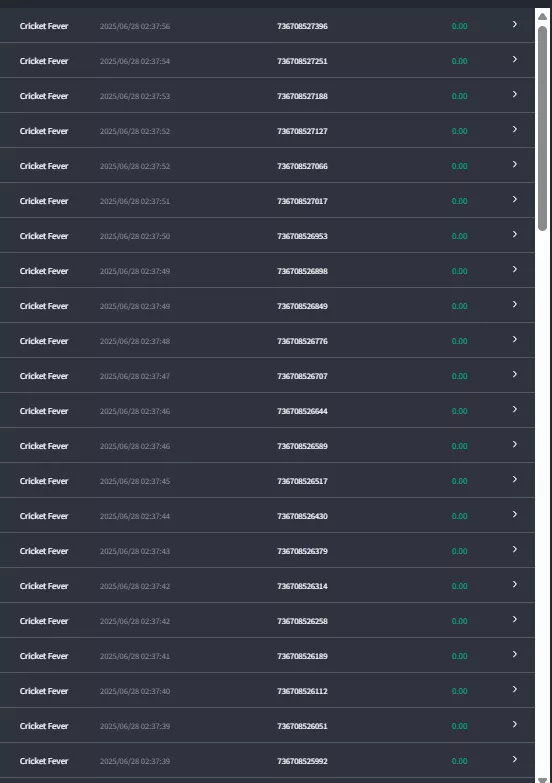Click the 0.00 amount for 736708526258
The height and width of the screenshot is (783, 552).
[x=460, y=621]
